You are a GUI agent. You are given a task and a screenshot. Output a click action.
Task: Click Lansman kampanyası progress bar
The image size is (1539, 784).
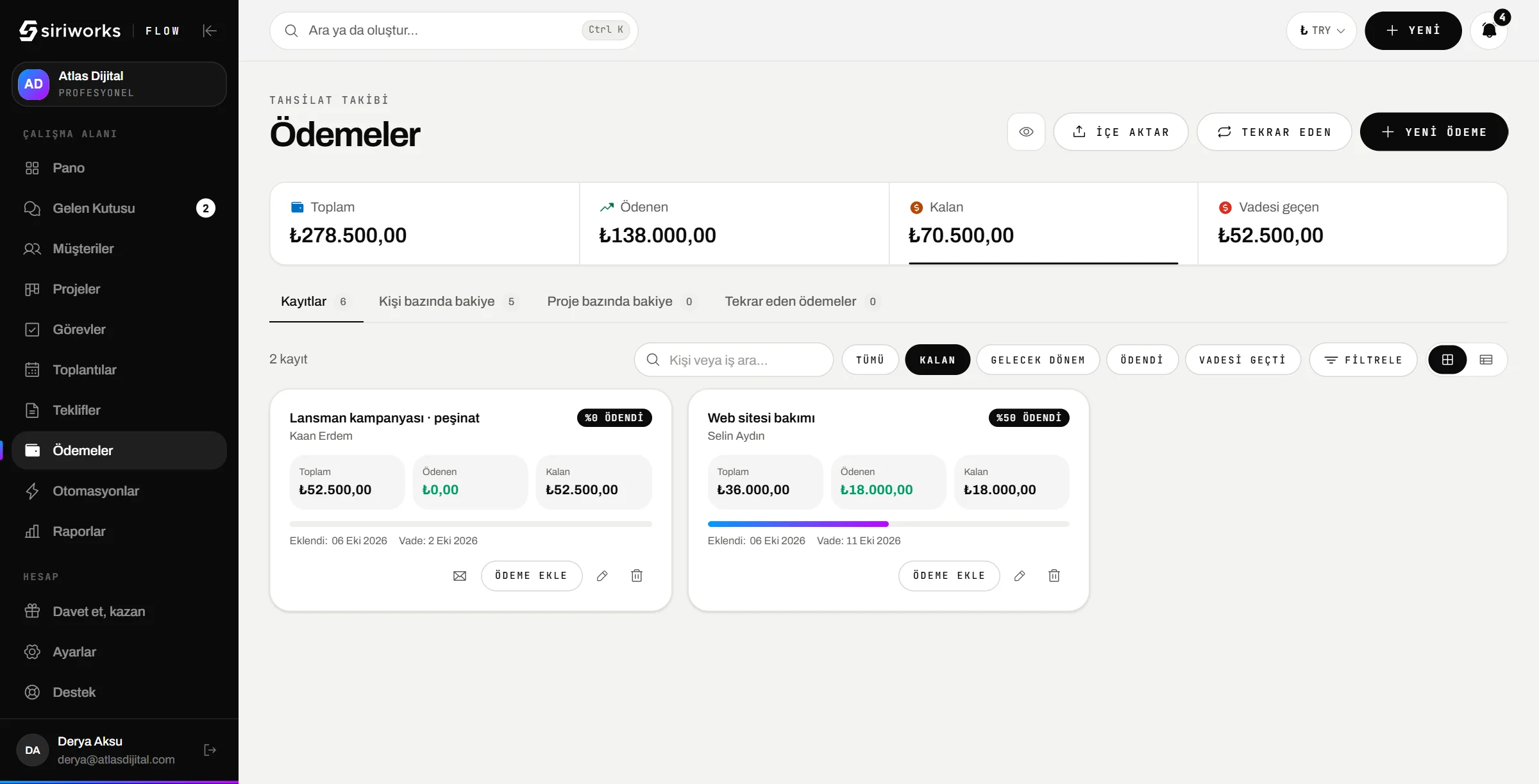470,524
